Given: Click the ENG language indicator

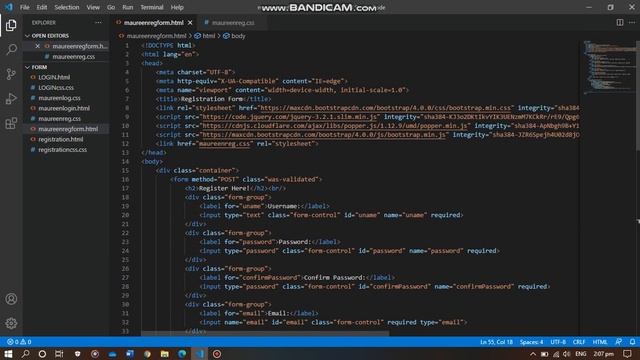Looking at the screenshot, I should pyautogui.click(x=580, y=354).
